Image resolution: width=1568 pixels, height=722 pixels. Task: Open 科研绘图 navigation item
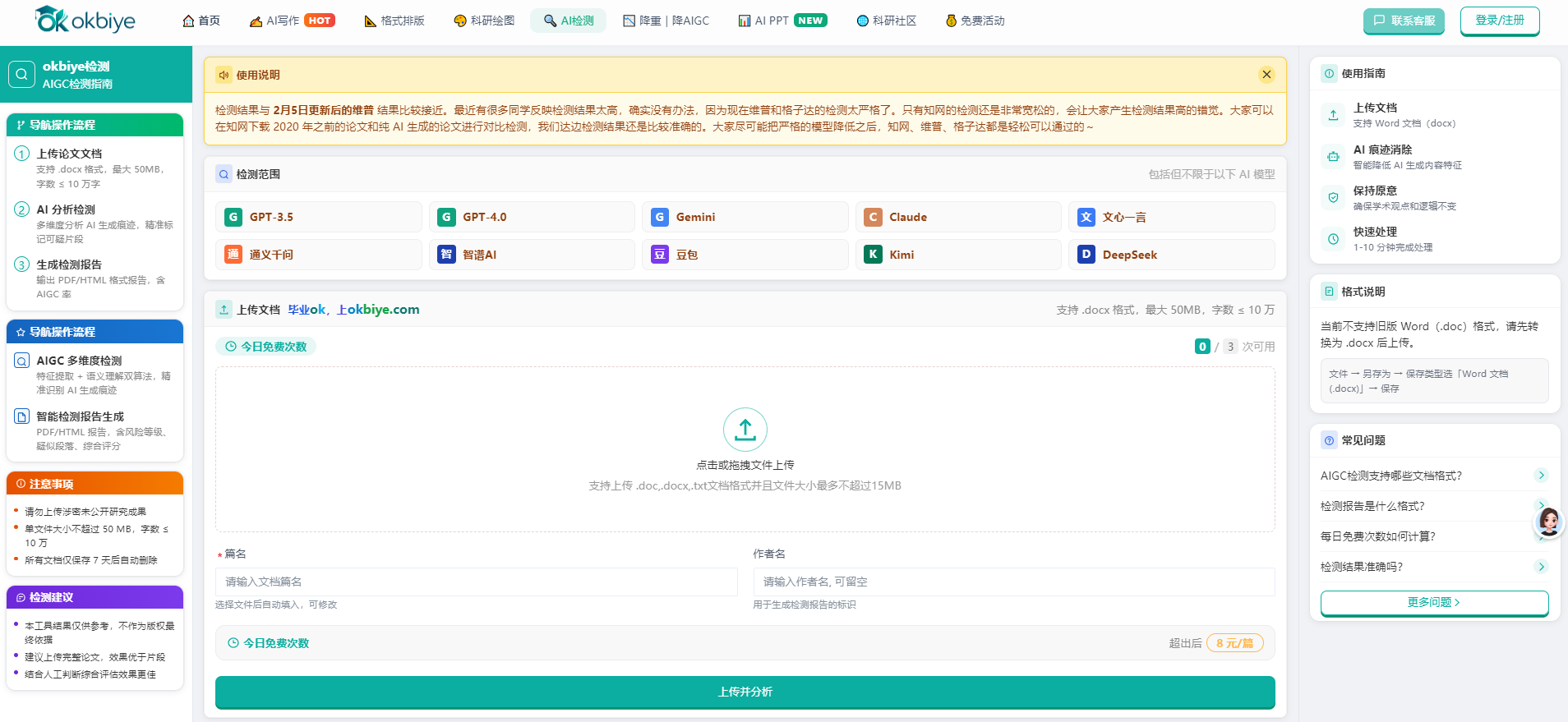[x=484, y=21]
